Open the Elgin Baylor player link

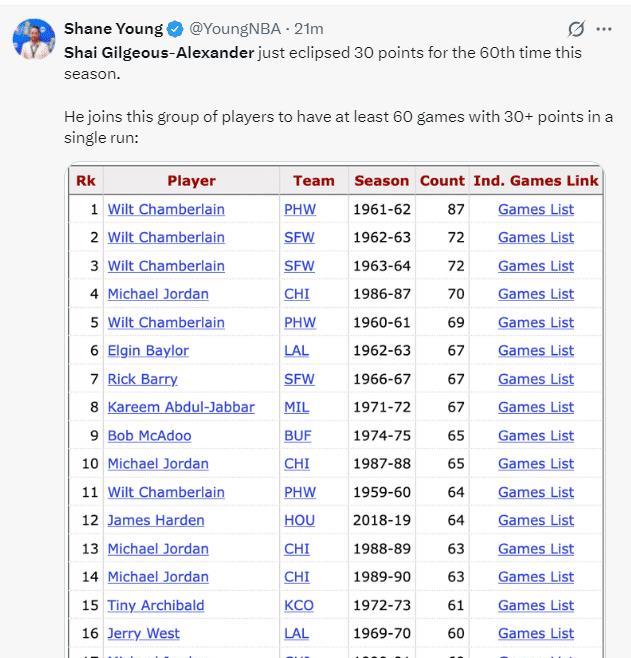point(148,351)
